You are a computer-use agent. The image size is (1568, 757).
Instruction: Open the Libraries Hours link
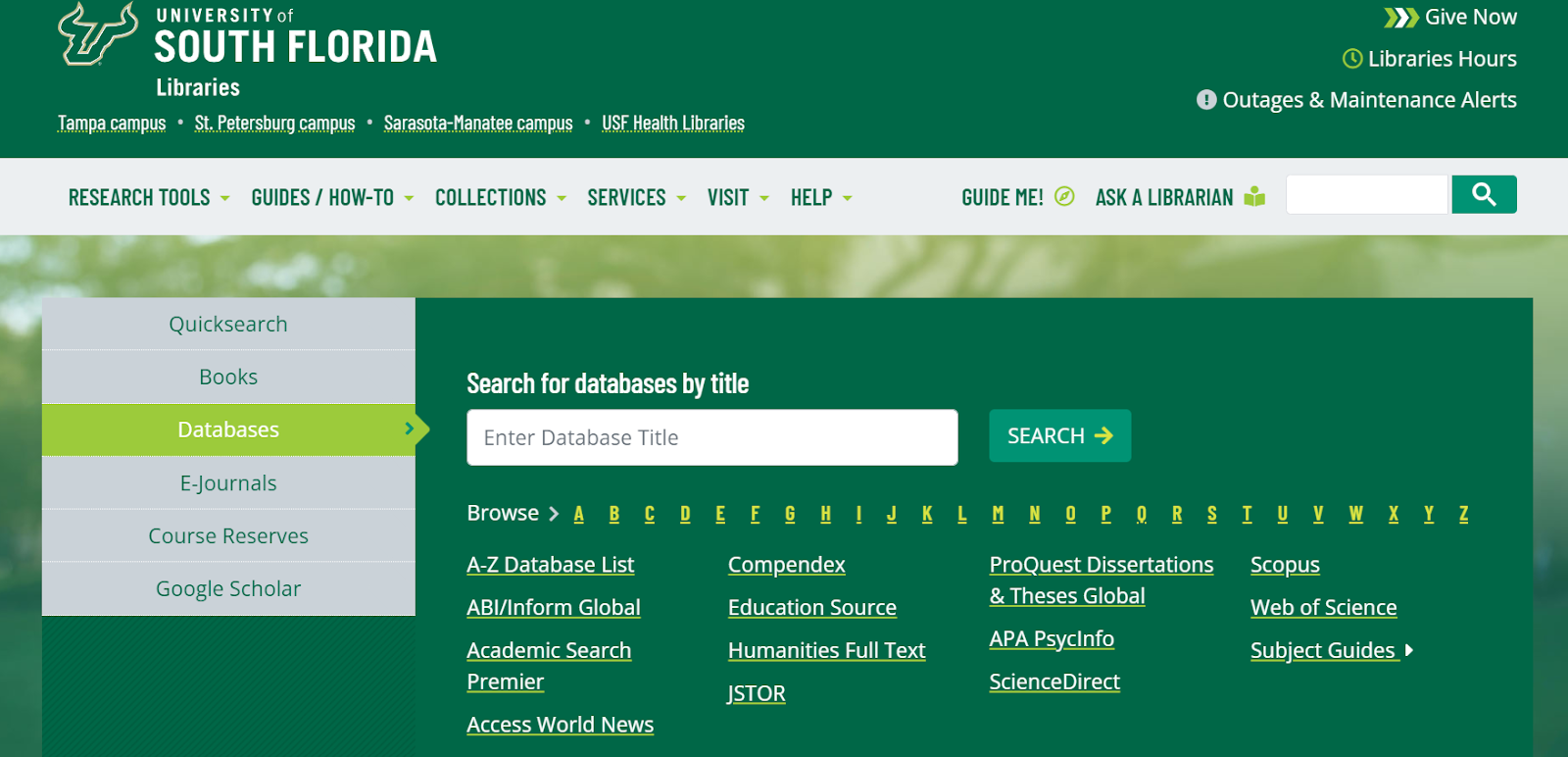[x=1442, y=59]
